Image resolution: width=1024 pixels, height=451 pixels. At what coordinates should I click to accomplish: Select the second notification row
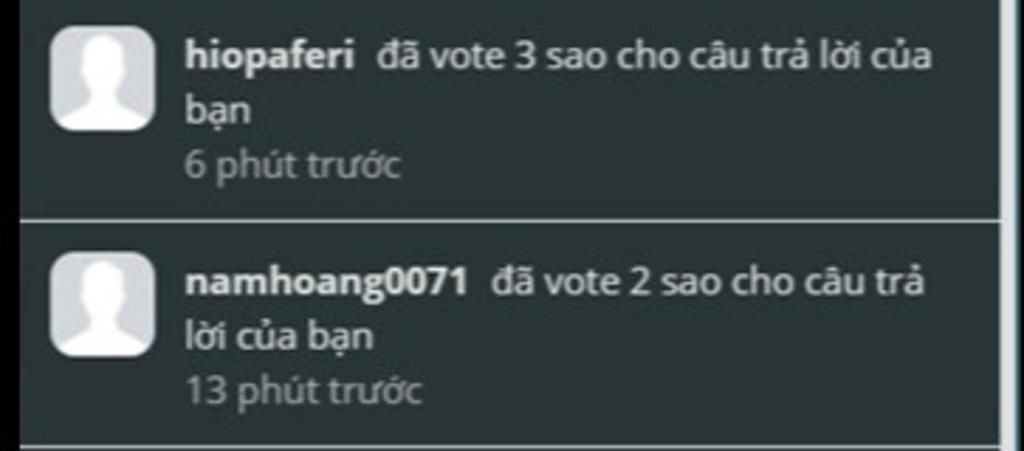point(509,335)
